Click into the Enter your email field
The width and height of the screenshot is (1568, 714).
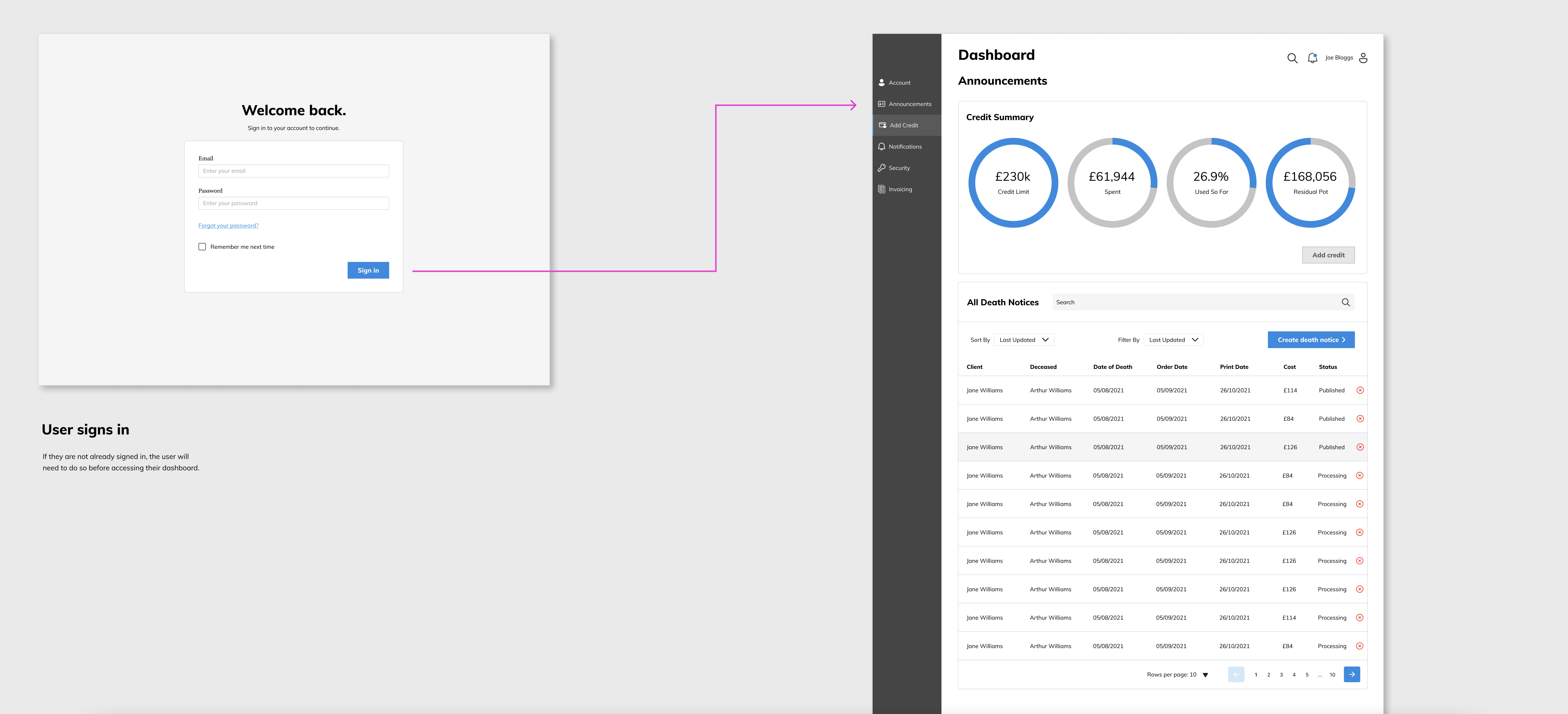click(x=294, y=171)
